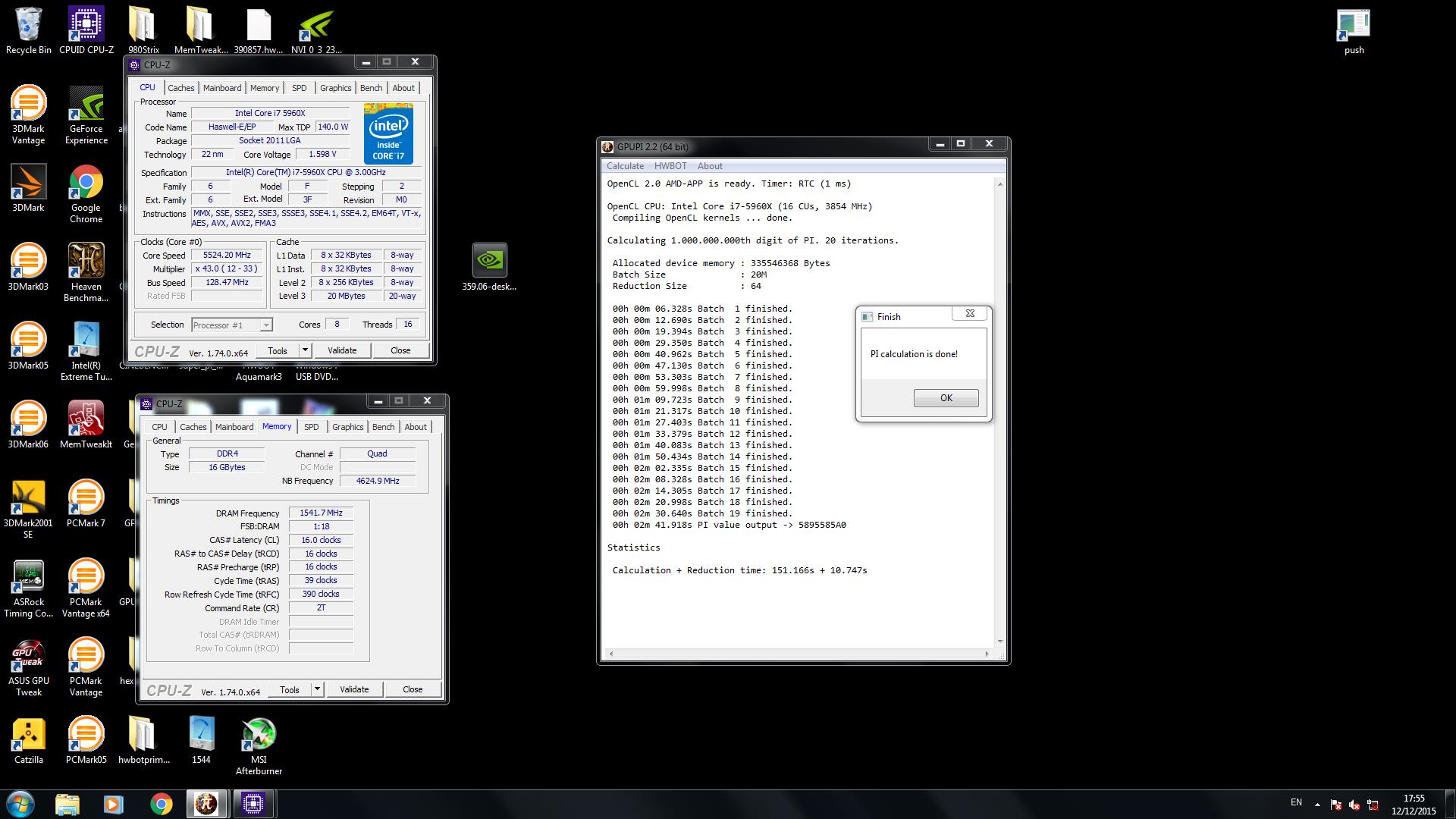Click Close button in top CPU-Z window
Viewport: 1456px width, 819px height.
pyautogui.click(x=400, y=350)
